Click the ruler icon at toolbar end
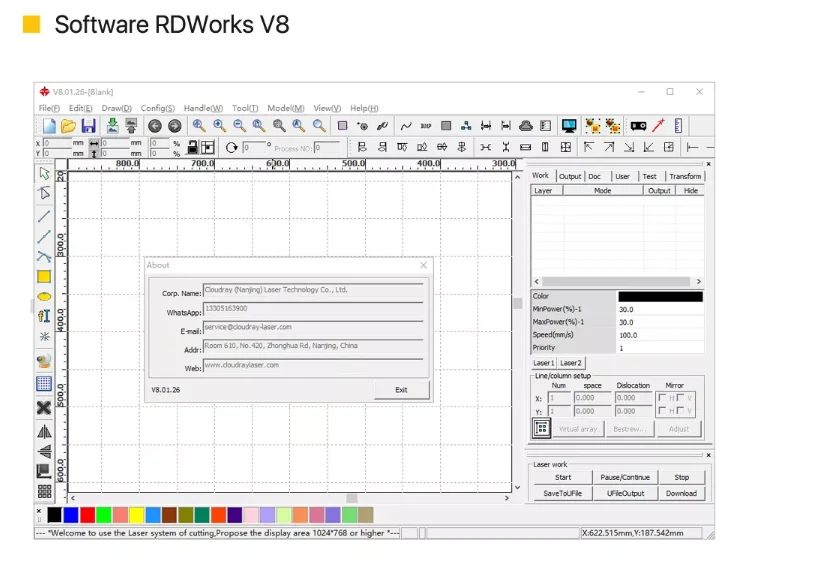This screenshot has width=815, height=565. [x=678, y=126]
